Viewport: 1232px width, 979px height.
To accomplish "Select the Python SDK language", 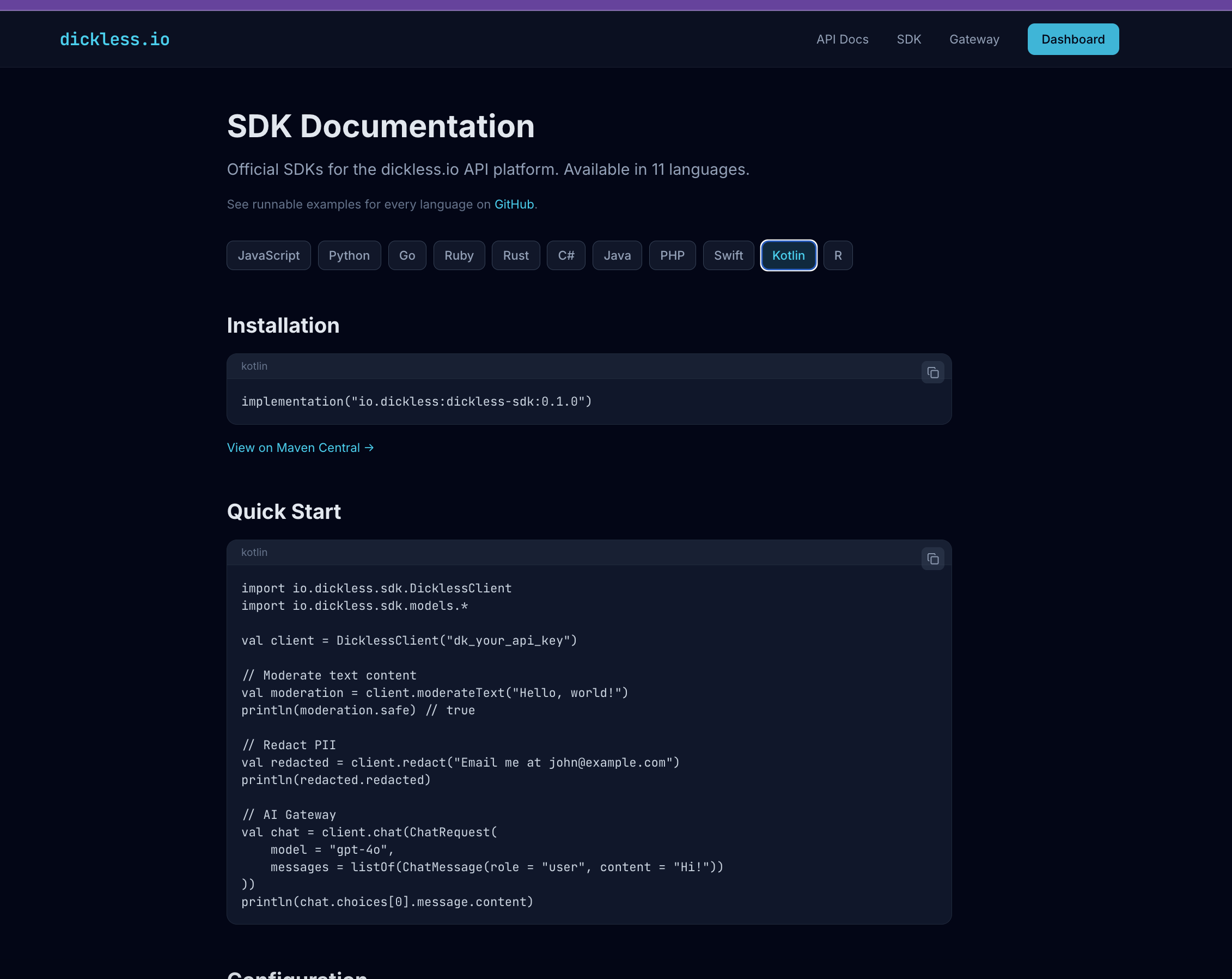I will click(x=349, y=255).
